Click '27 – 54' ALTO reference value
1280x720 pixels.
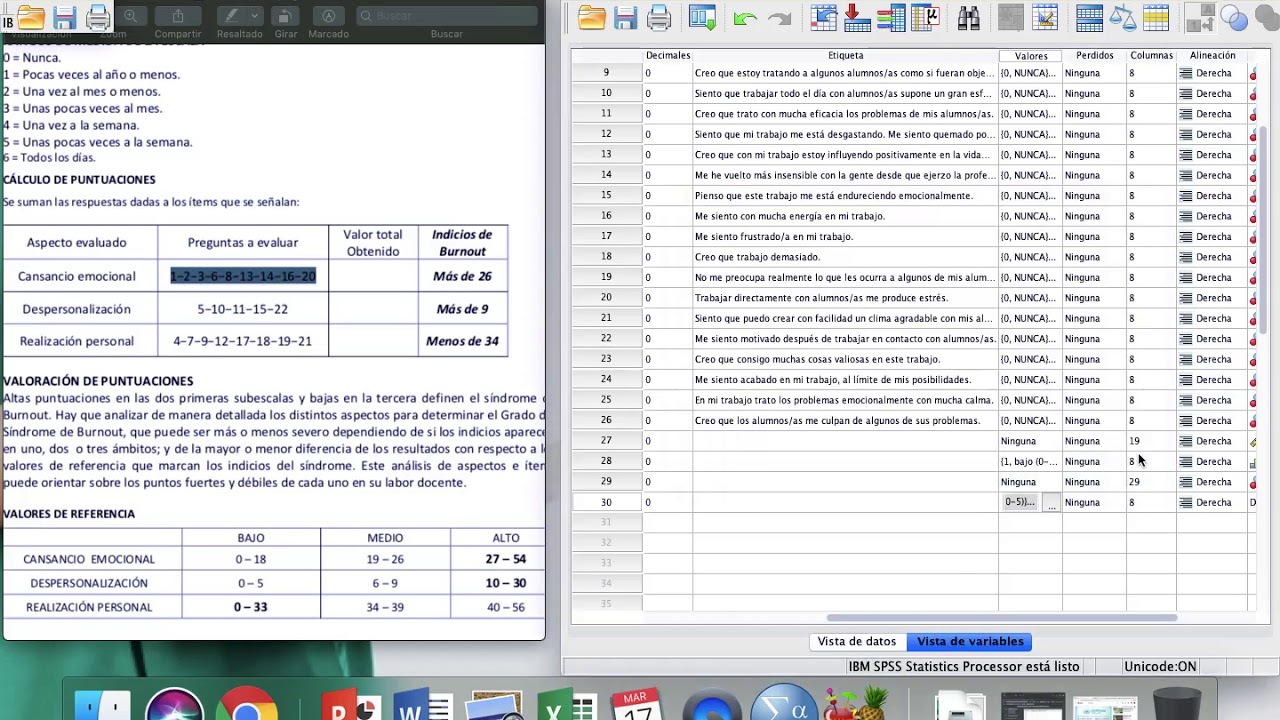(x=506, y=559)
